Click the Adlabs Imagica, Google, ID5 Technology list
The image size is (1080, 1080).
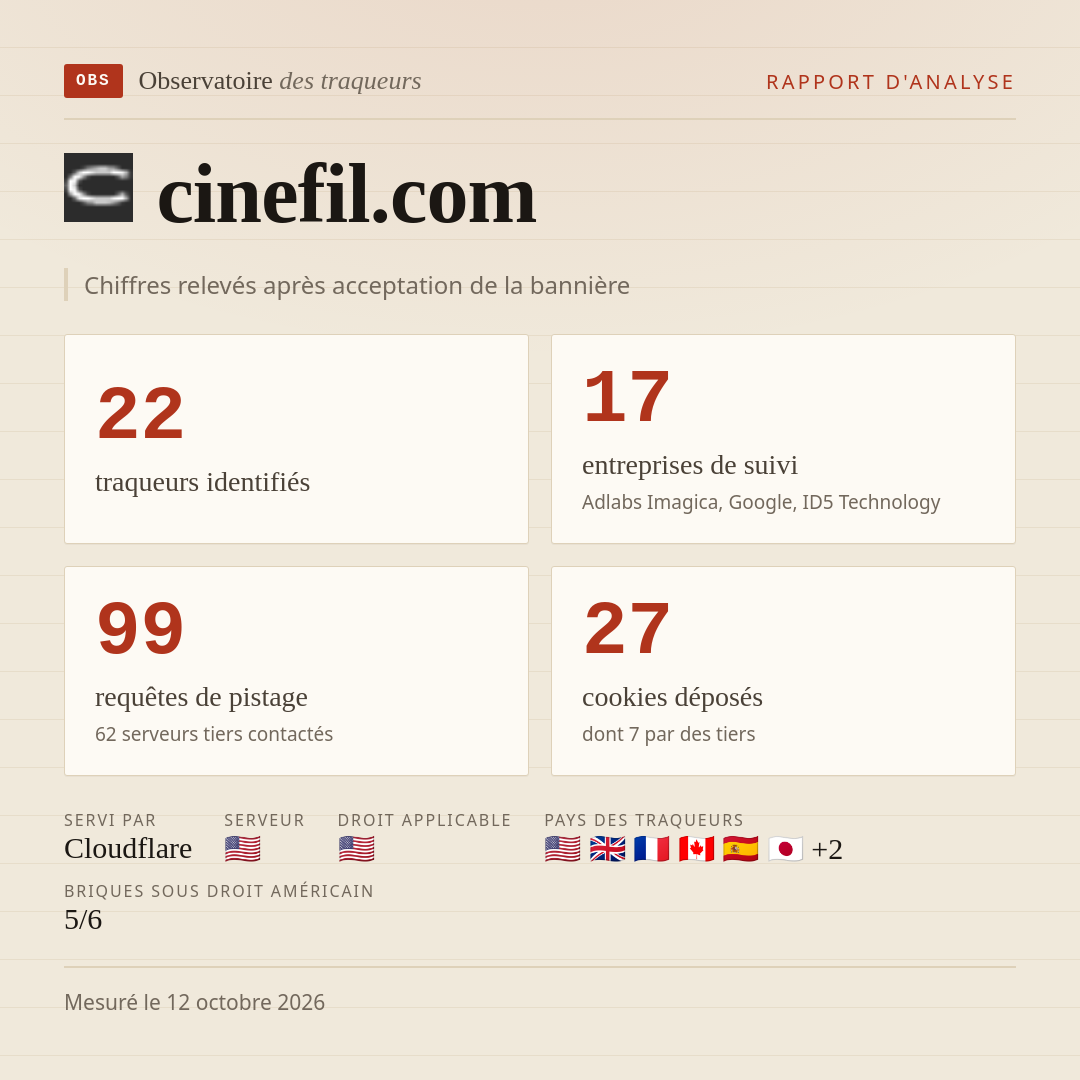click(x=761, y=502)
